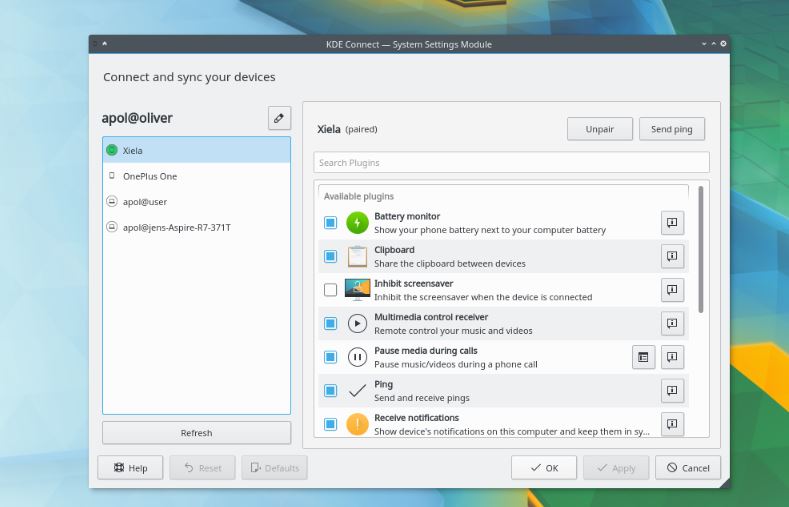Screen dimensions: 789x507
Task: Open Receive notifications about info button
Action: (x=672, y=424)
